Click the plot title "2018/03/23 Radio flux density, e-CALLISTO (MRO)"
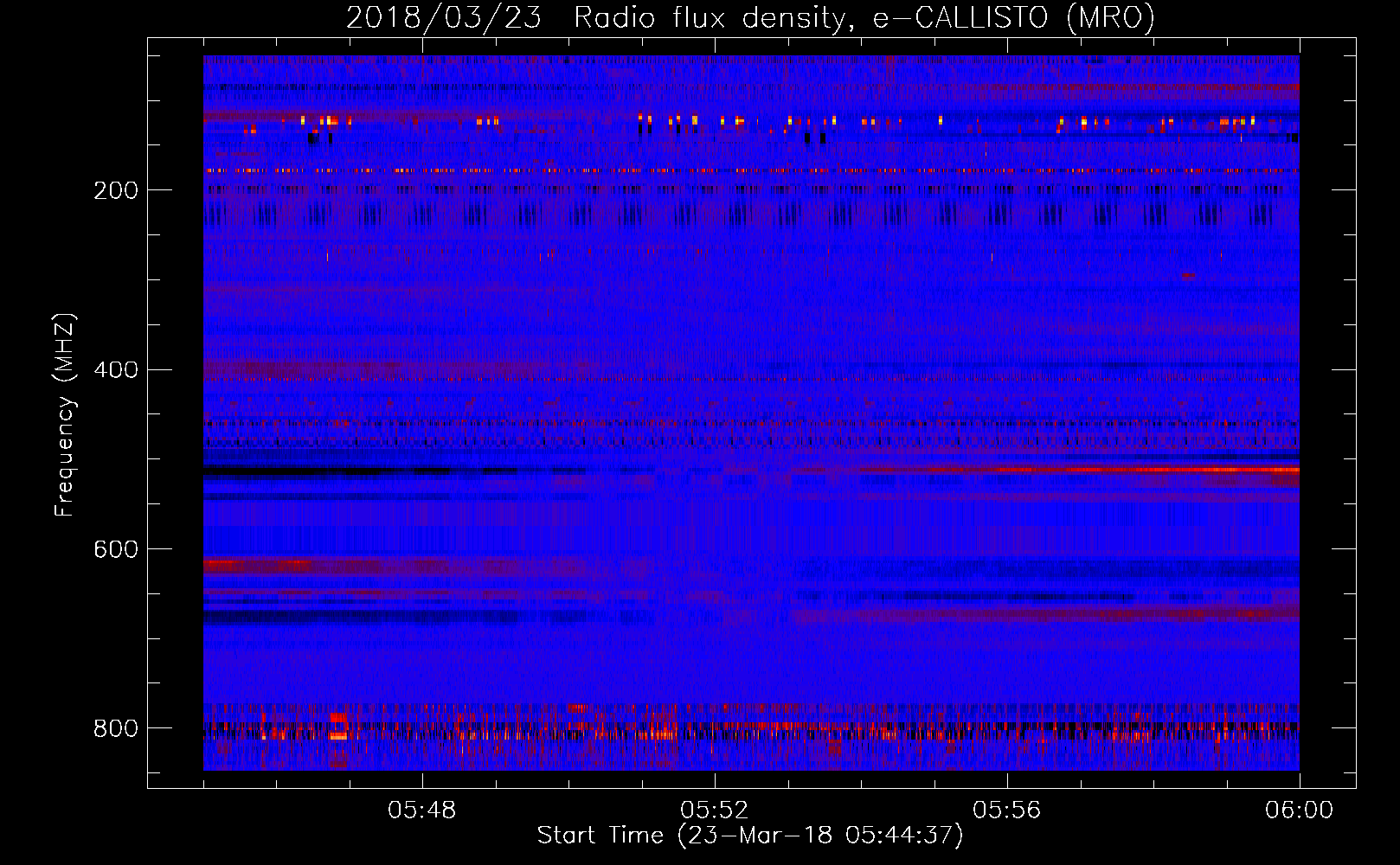The height and width of the screenshot is (865, 1400). (x=750, y=18)
